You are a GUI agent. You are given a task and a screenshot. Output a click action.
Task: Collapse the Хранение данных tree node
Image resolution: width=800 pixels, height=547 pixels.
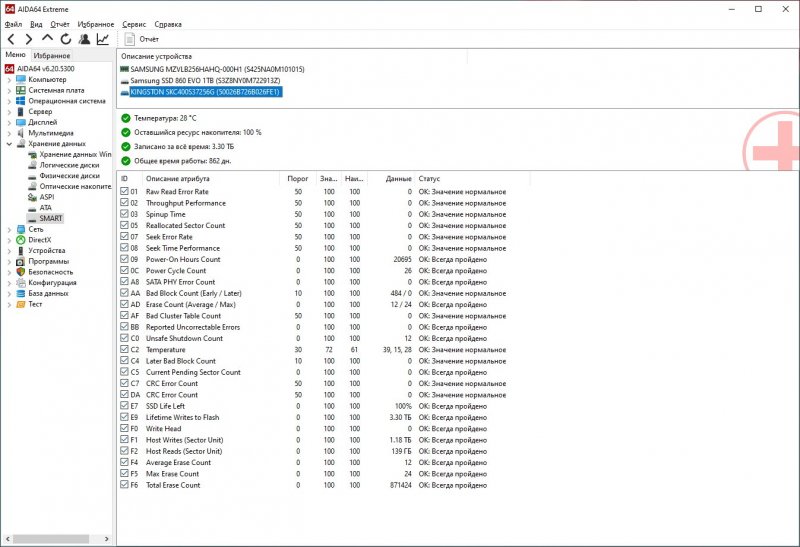pyautogui.click(x=9, y=144)
